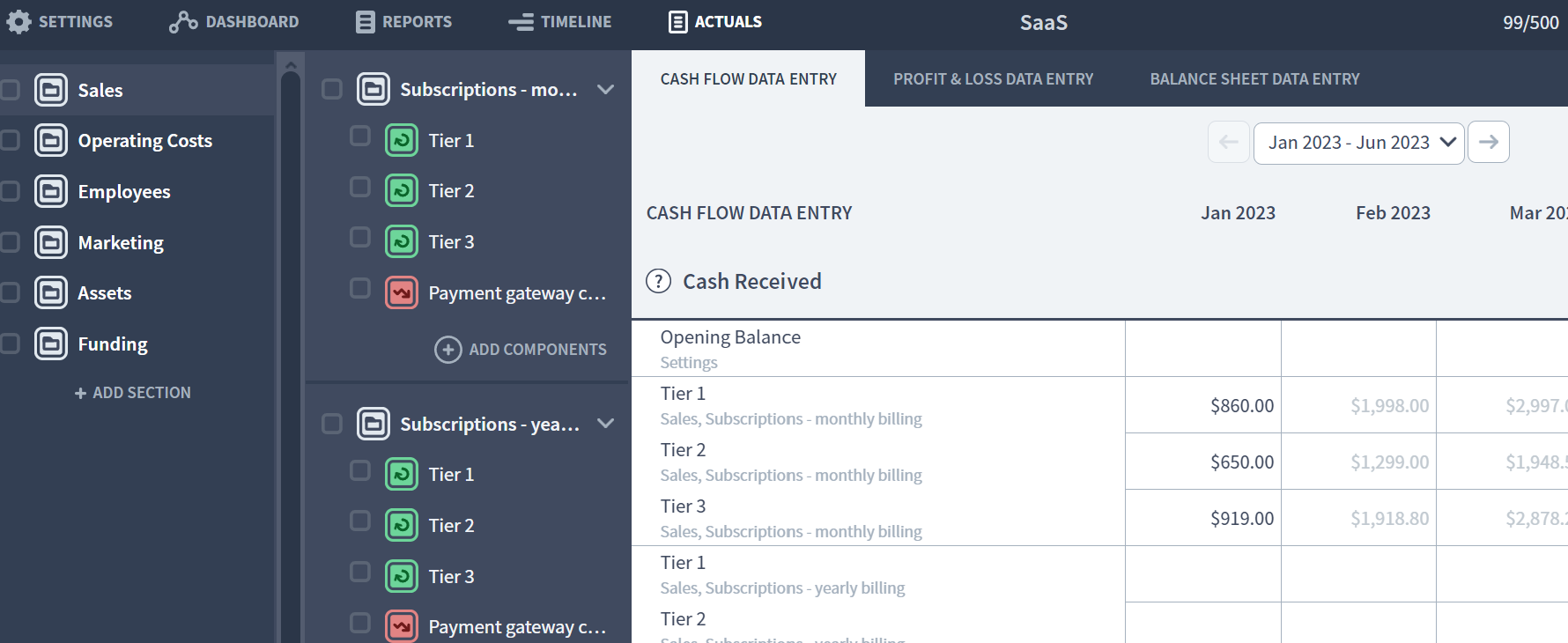The height and width of the screenshot is (643, 1568).
Task: Check the monthly Tier 3 checkbox
Action: (x=360, y=237)
